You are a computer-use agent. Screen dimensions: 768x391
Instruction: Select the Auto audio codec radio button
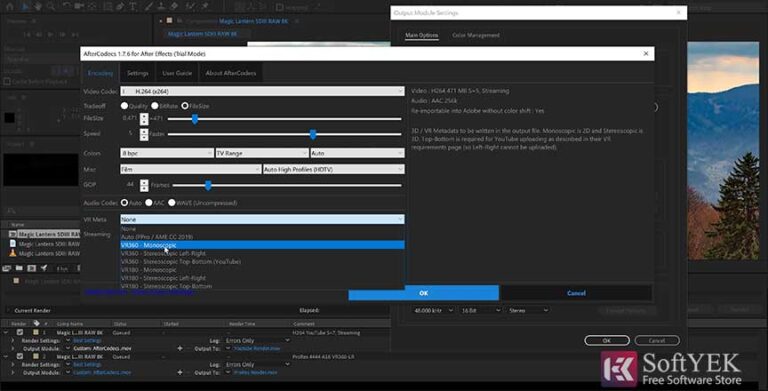pyautogui.click(x=124, y=202)
